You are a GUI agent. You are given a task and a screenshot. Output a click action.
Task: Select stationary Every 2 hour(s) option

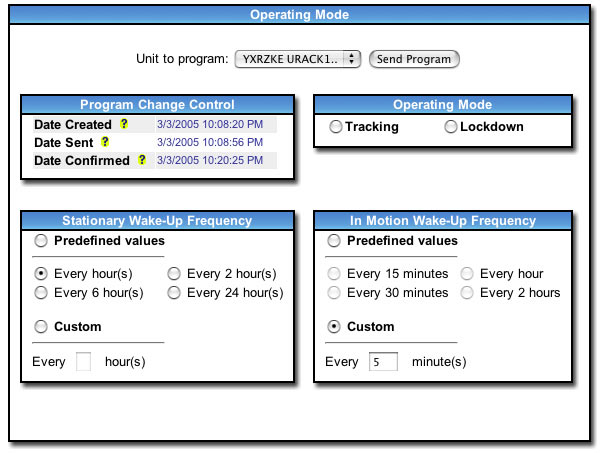[x=174, y=273]
